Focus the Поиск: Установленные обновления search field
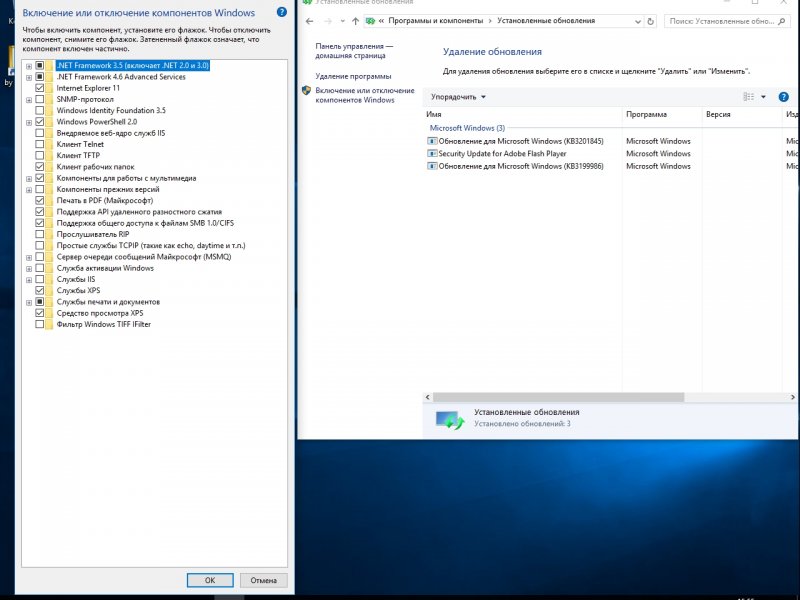800x600 pixels. point(721,21)
